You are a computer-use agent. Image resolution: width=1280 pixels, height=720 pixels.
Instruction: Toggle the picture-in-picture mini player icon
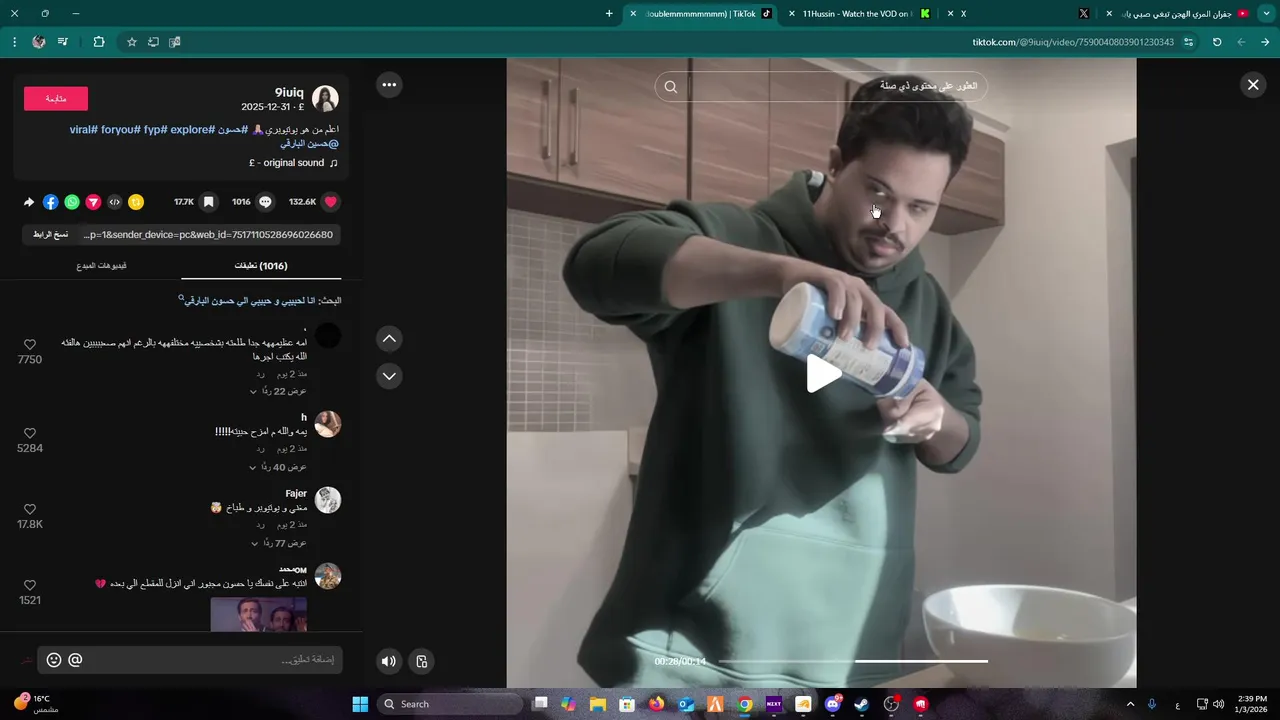(x=422, y=661)
